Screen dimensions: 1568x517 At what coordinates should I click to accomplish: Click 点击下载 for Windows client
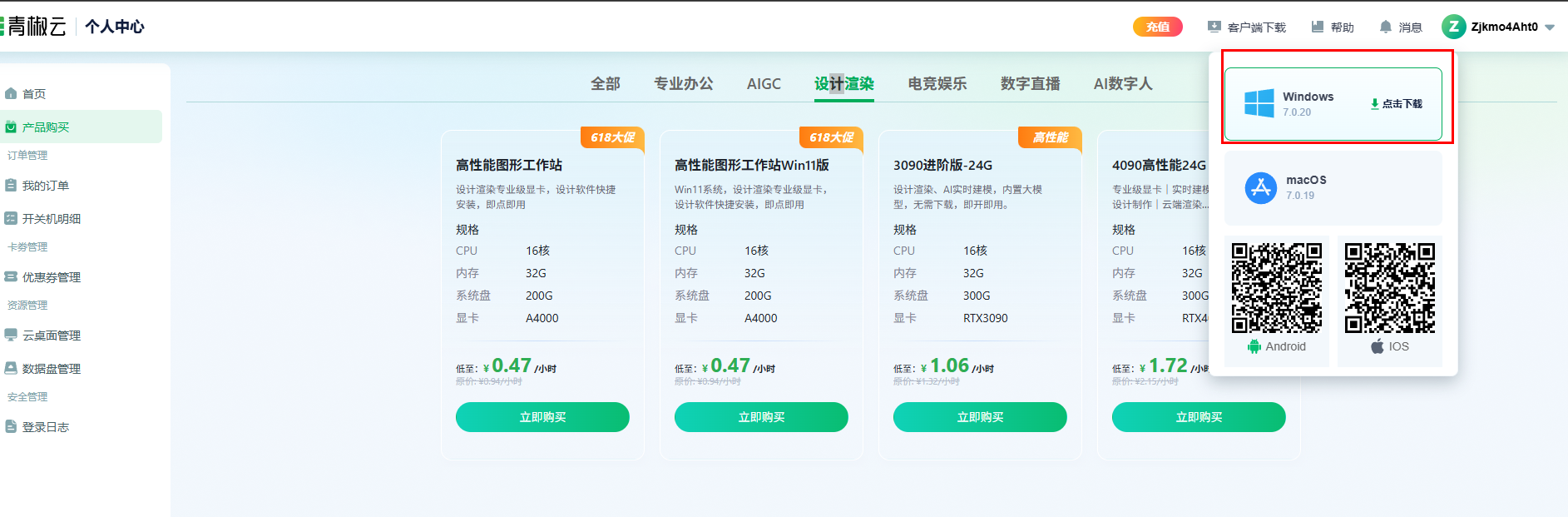pyautogui.click(x=1397, y=104)
